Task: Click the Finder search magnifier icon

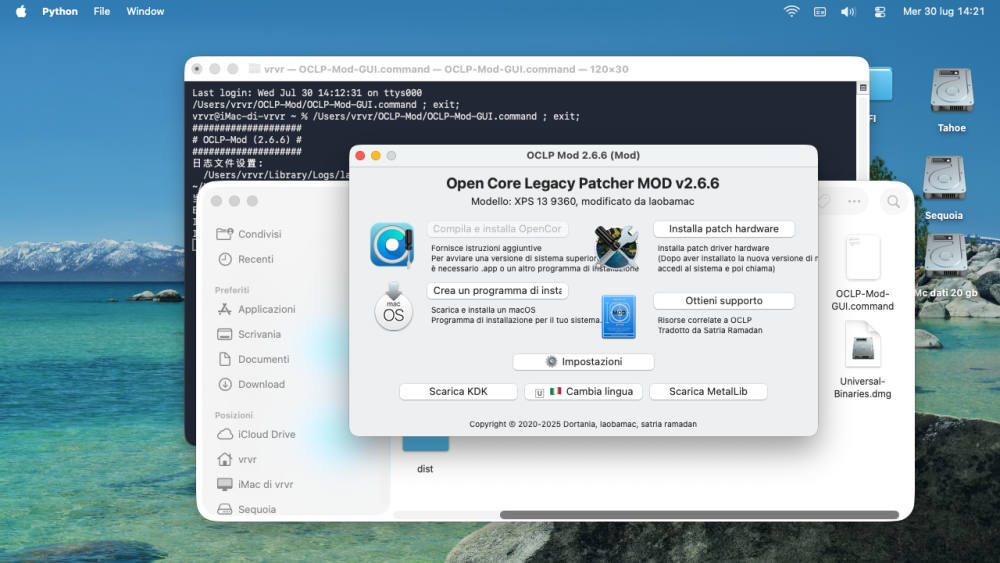Action: (893, 201)
